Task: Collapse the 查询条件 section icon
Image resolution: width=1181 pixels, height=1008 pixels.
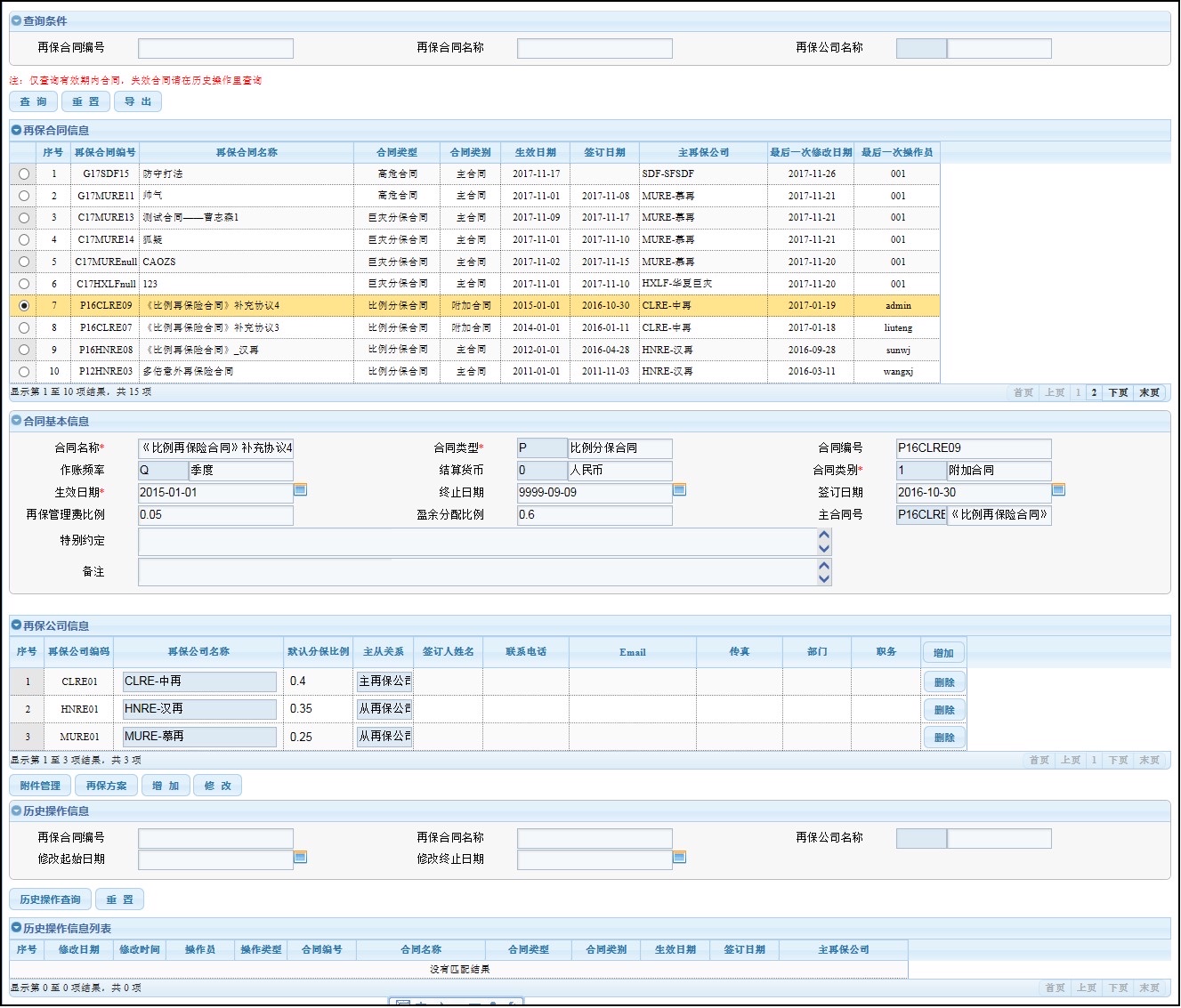Action: [16, 20]
